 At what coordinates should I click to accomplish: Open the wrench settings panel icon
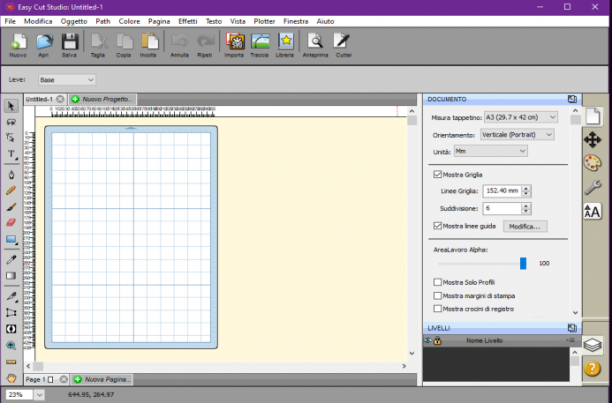[x=592, y=187]
